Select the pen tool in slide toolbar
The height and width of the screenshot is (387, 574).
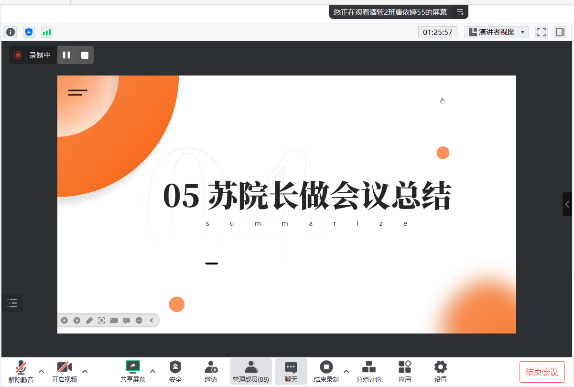89,320
